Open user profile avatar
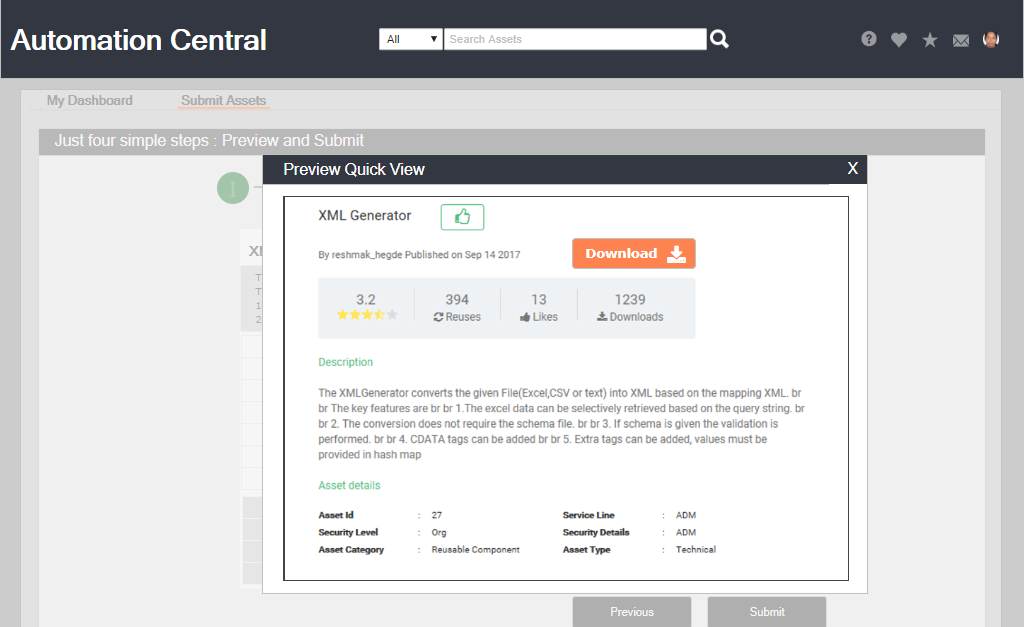The image size is (1025, 627). click(991, 39)
